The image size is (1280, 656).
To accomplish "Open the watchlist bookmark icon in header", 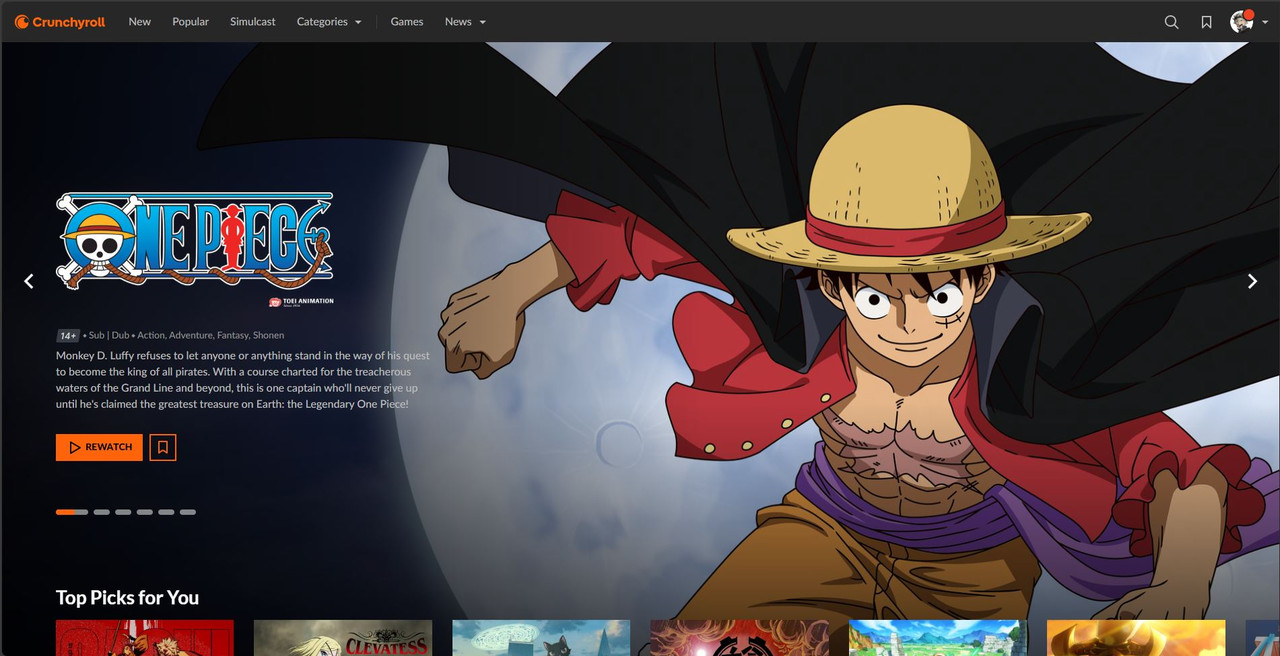I will pyautogui.click(x=1207, y=21).
